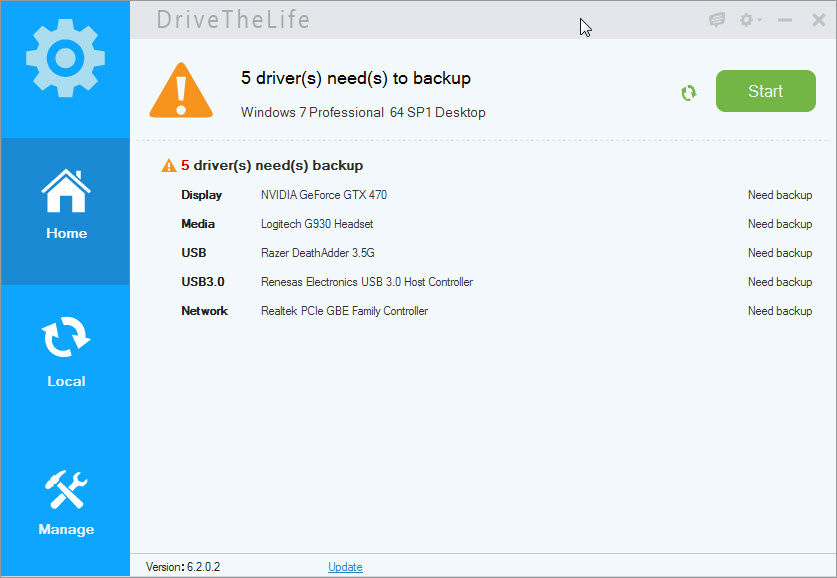Click the small warning icon beside driver count

point(169,165)
